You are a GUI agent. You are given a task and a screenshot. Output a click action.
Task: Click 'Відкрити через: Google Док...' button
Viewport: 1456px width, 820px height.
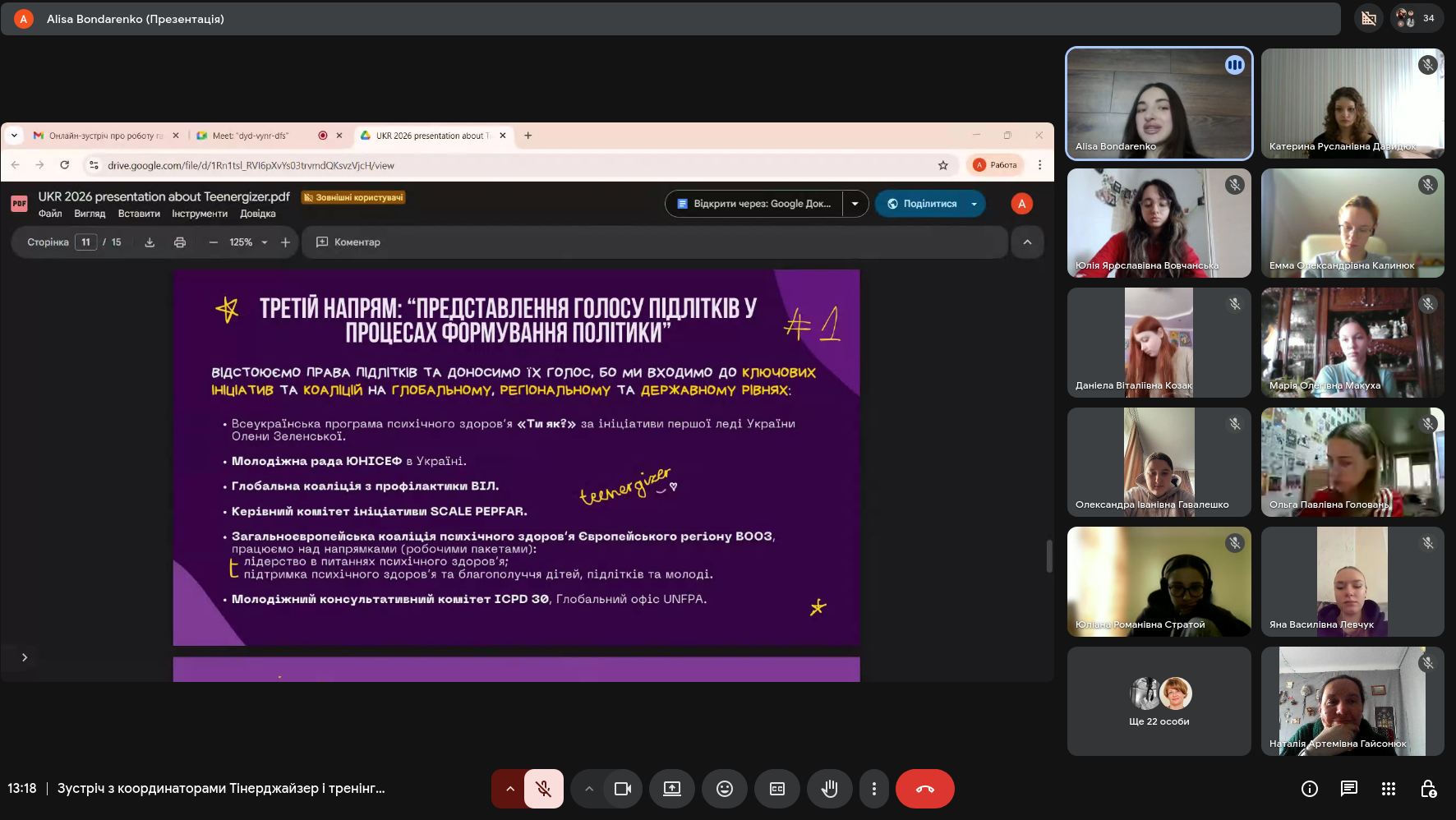click(754, 204)
